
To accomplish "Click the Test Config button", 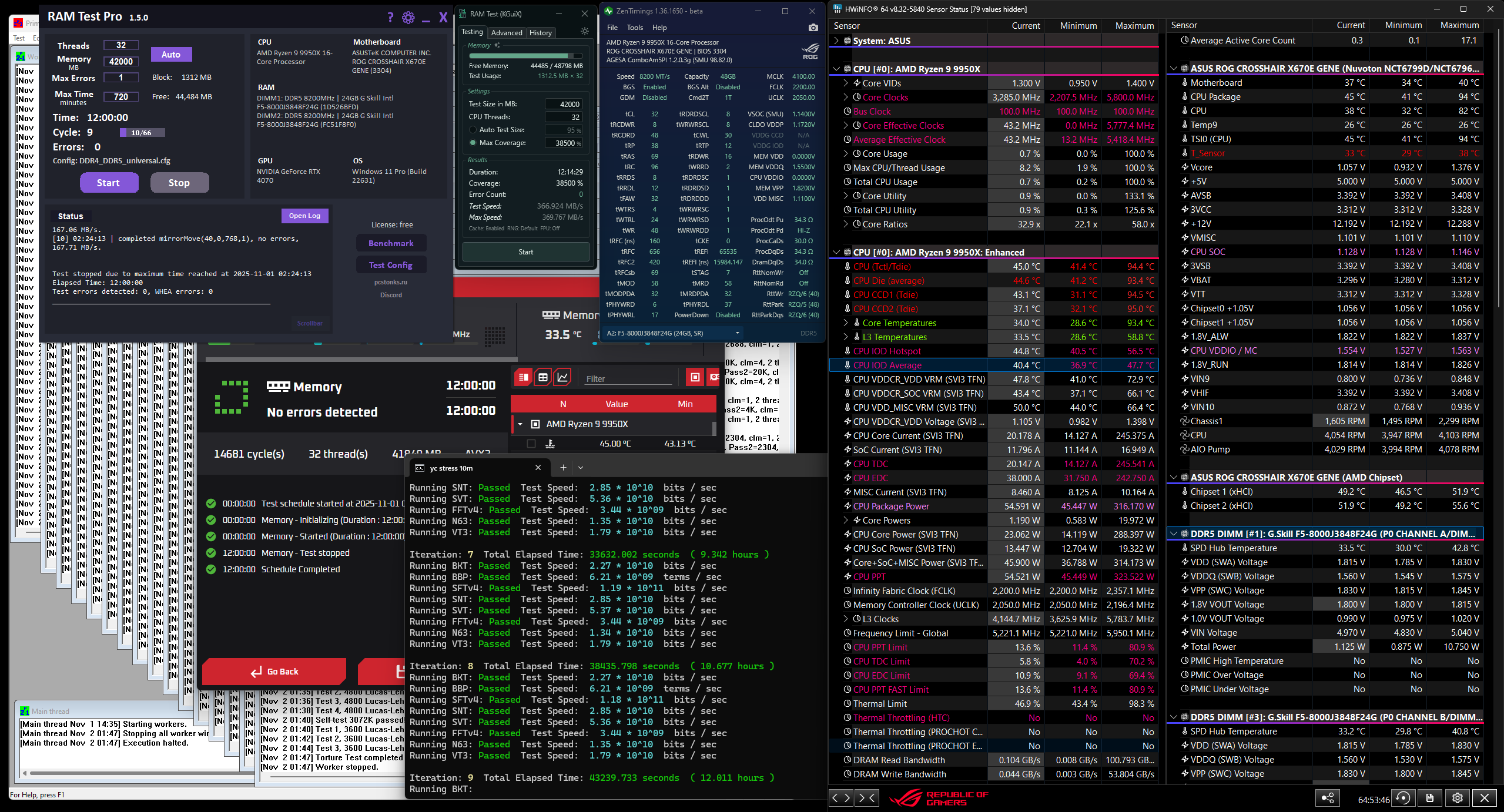I will (x=391, y=265).
